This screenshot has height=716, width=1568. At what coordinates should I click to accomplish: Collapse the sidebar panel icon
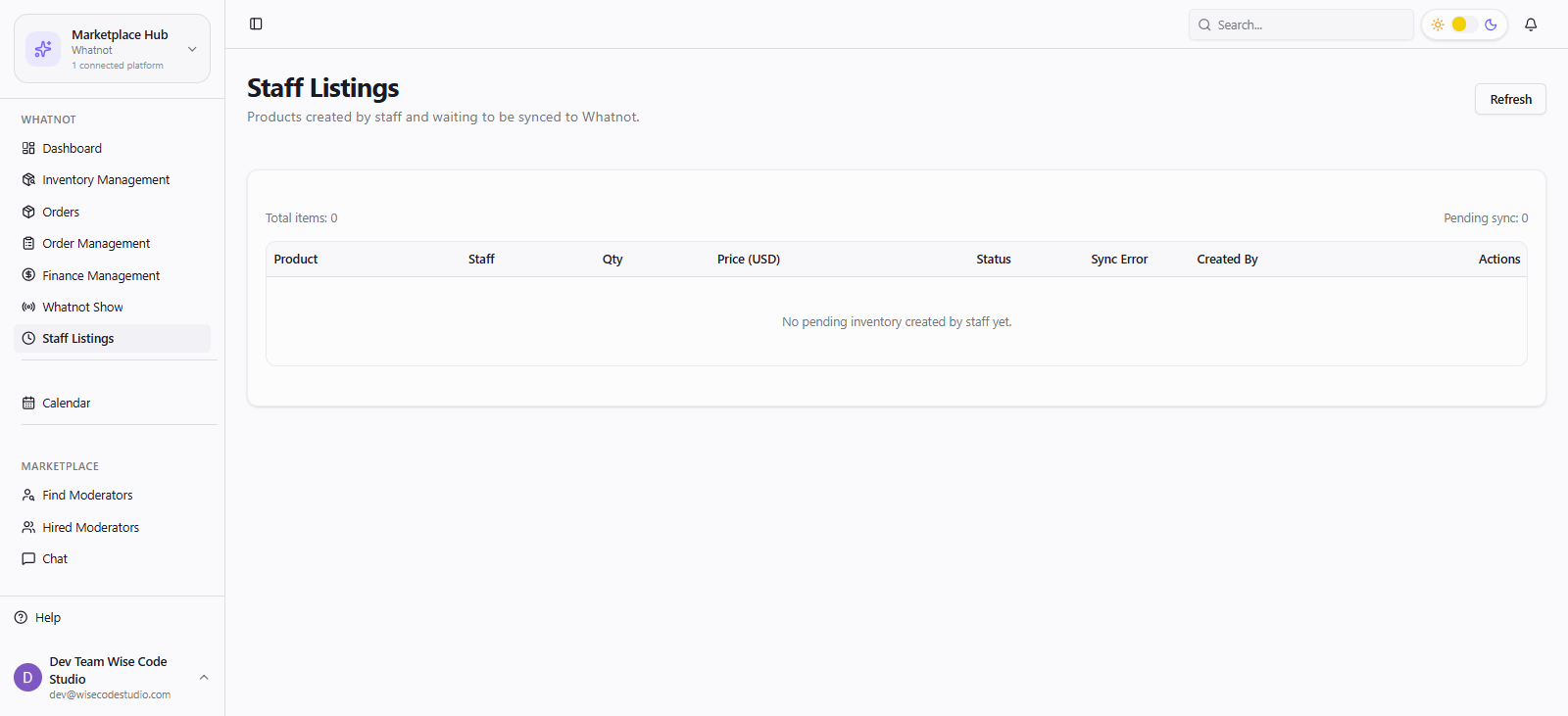(256, 24)
